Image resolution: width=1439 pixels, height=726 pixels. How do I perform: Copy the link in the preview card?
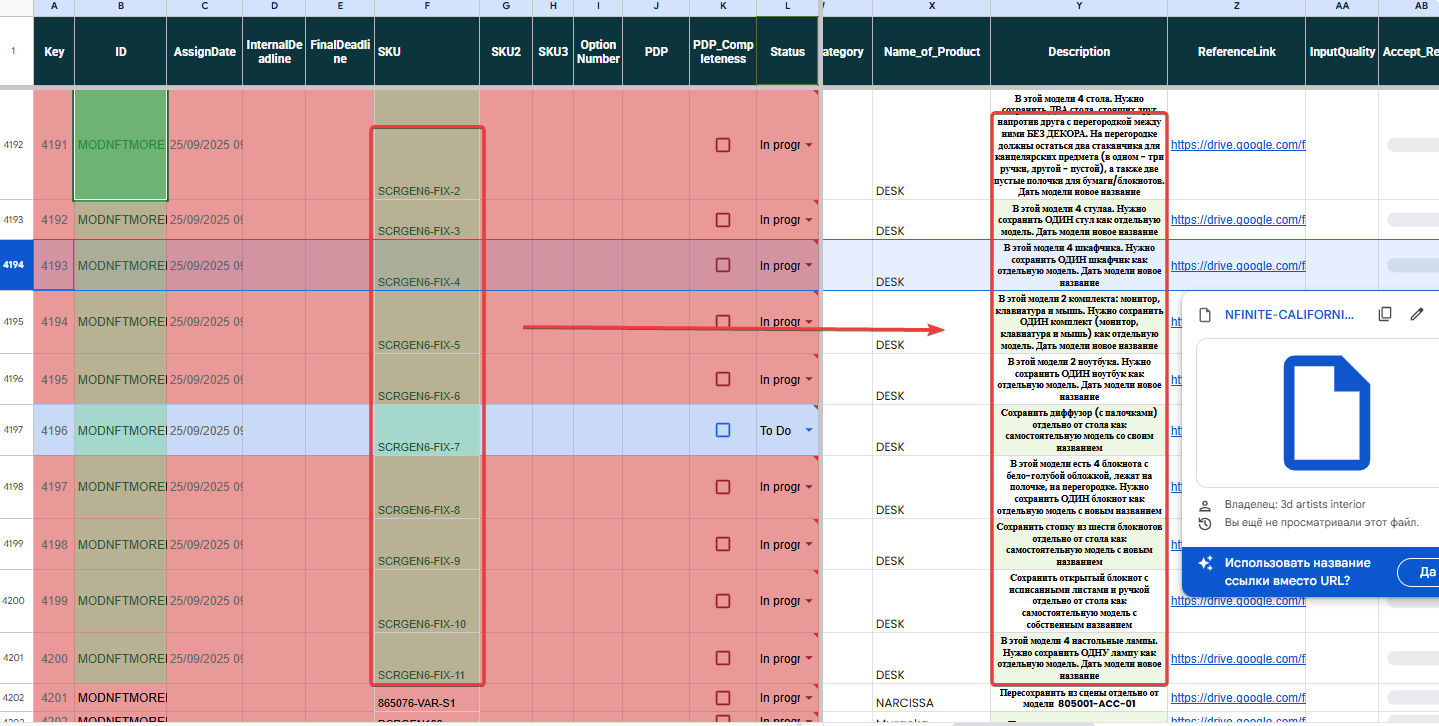pyautogui.click(x=1385, y=314)
